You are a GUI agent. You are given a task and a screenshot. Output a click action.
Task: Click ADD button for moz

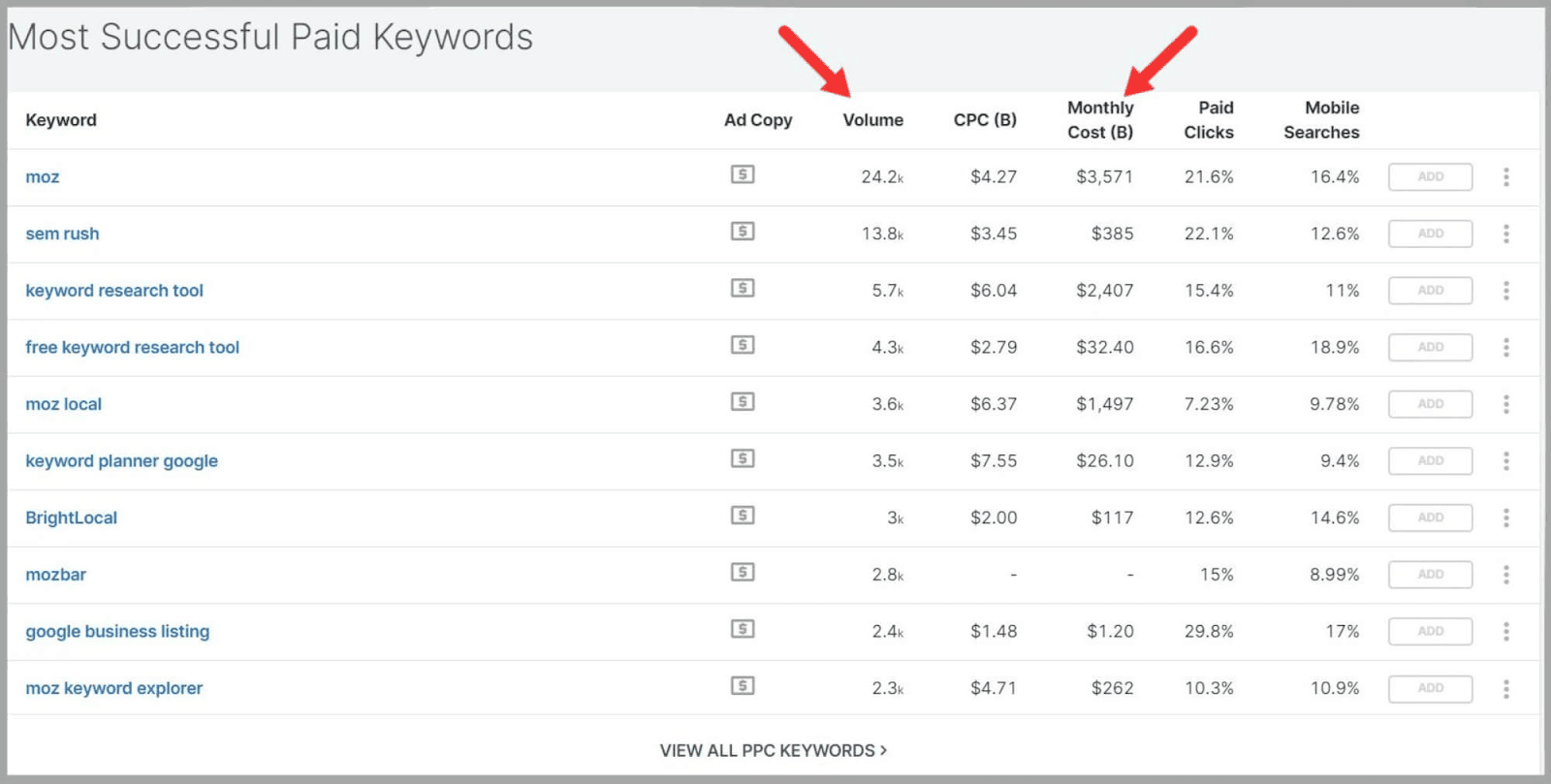(x=1431, y=176)
